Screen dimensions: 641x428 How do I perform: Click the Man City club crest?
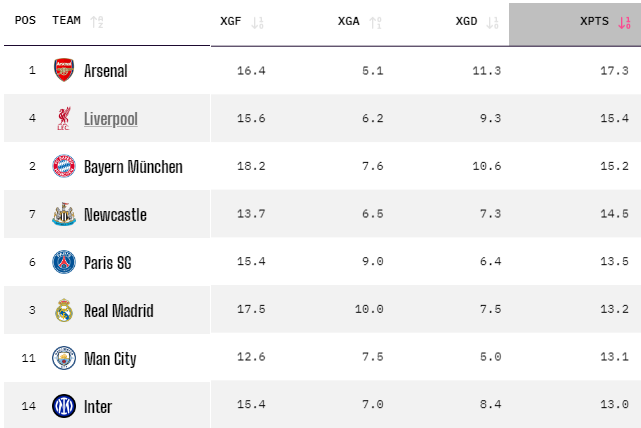click(64, 358)
